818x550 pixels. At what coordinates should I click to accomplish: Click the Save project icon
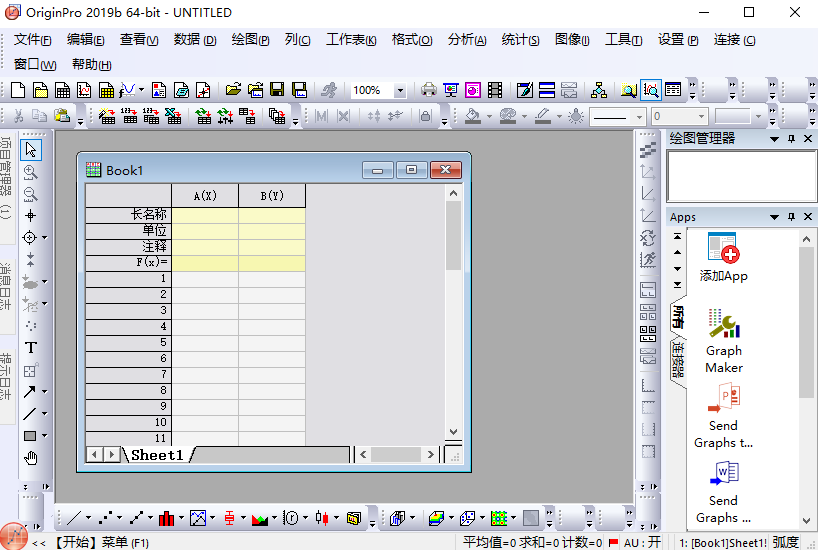click(x=277, y=90)
